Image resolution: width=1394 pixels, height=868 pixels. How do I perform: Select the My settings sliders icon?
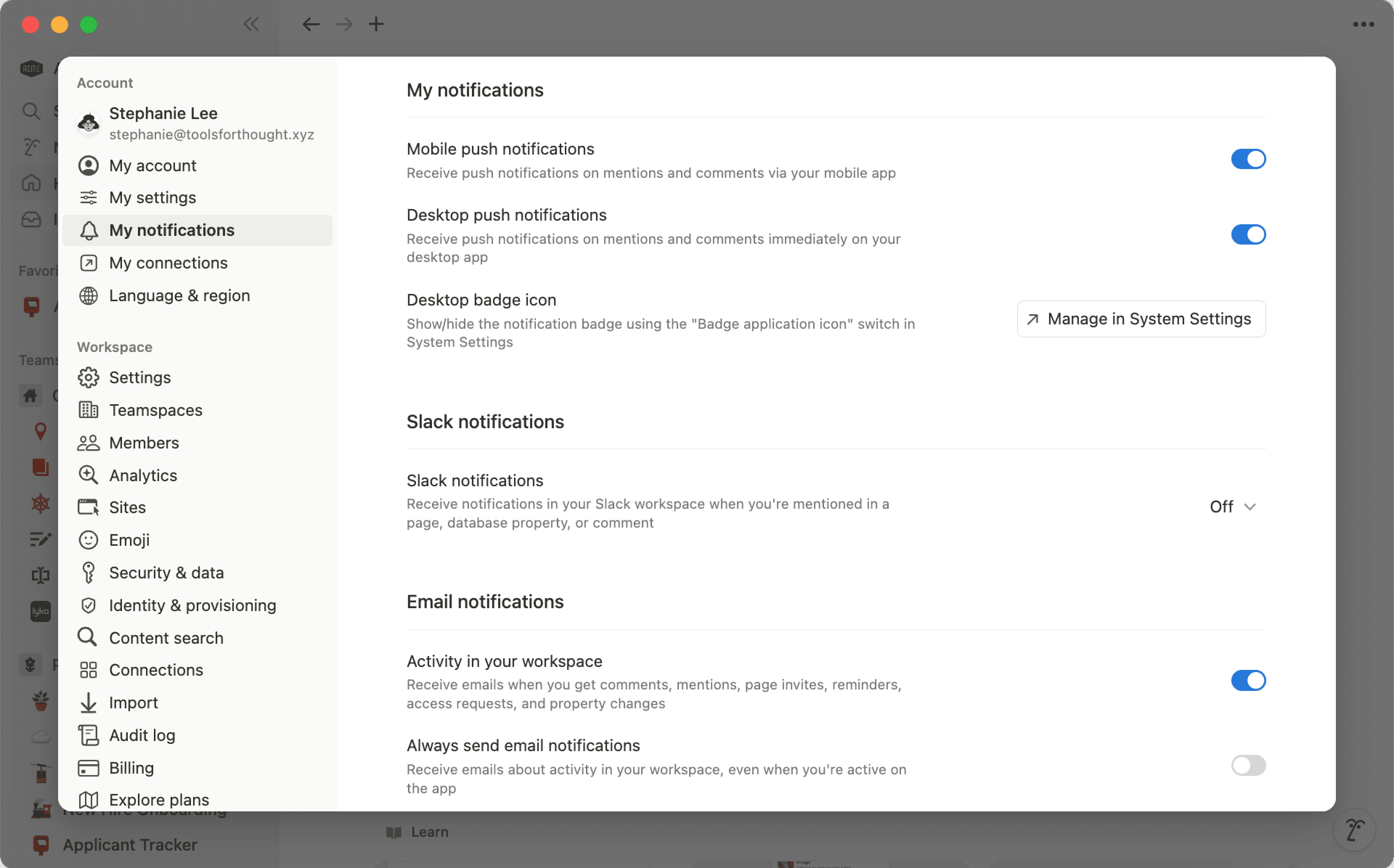click(x=89, y=197)
